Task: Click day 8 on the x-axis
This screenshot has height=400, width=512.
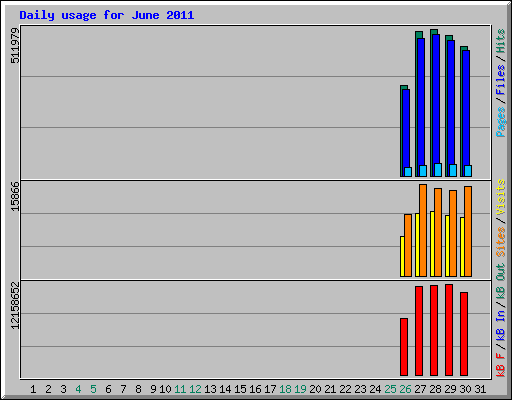Action: 138,389
